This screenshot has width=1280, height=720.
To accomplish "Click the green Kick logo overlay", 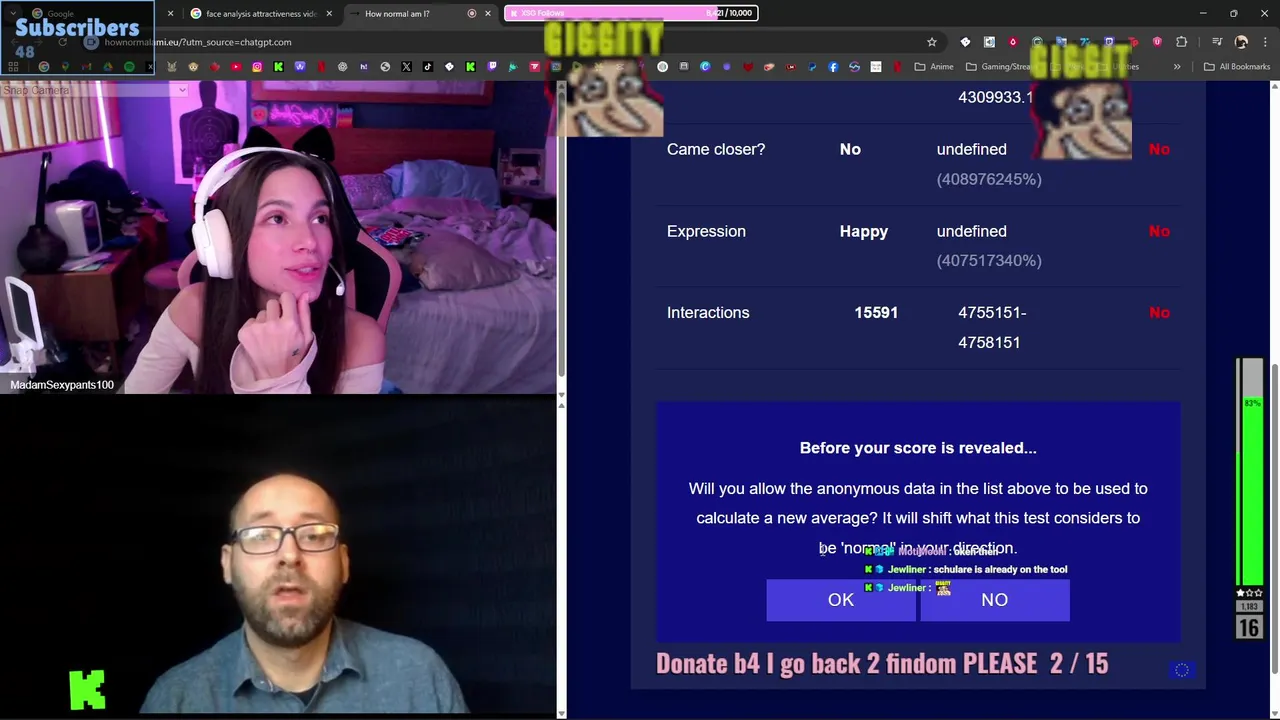I will [88, 690].
